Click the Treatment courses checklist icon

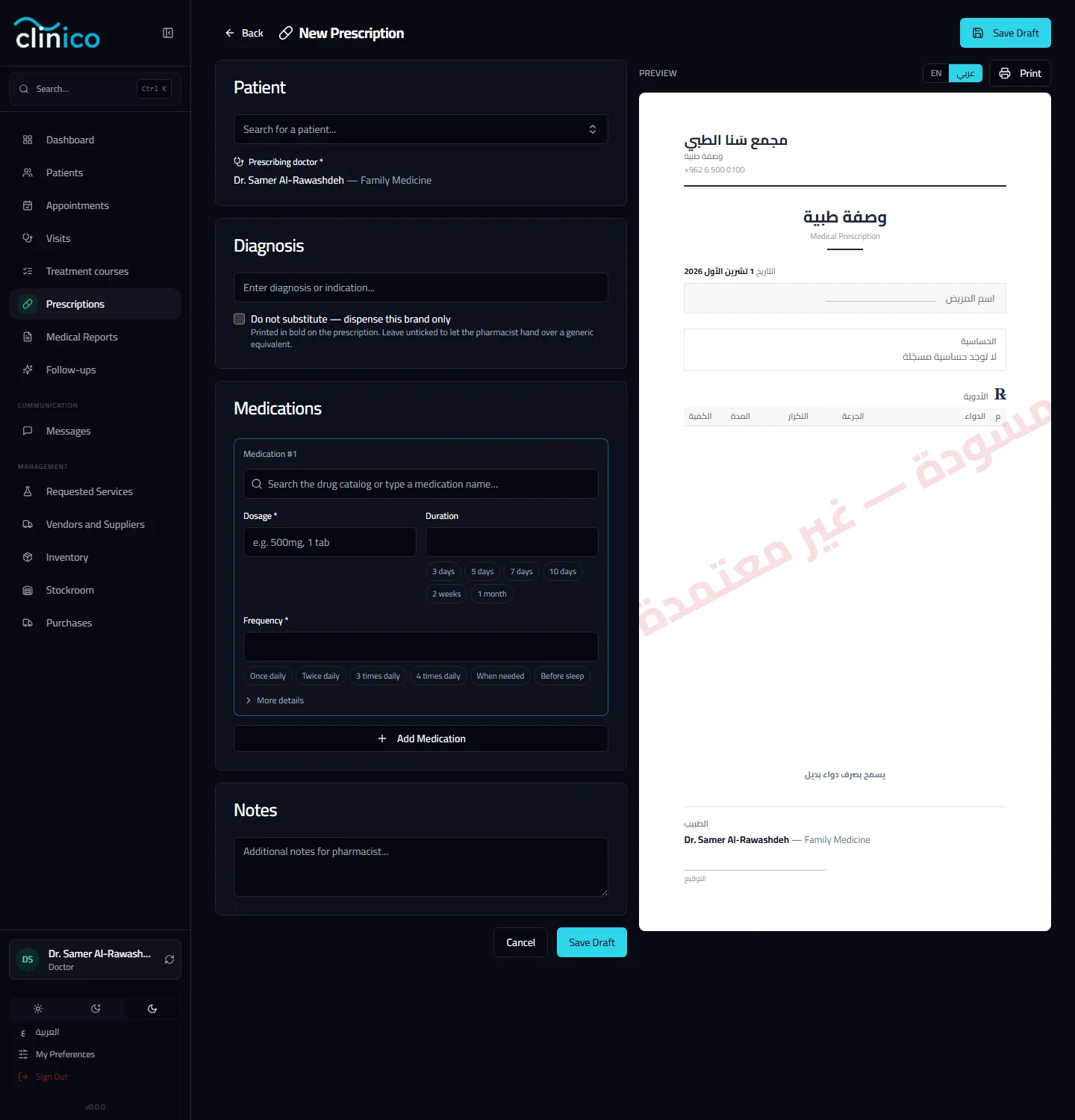28,271
